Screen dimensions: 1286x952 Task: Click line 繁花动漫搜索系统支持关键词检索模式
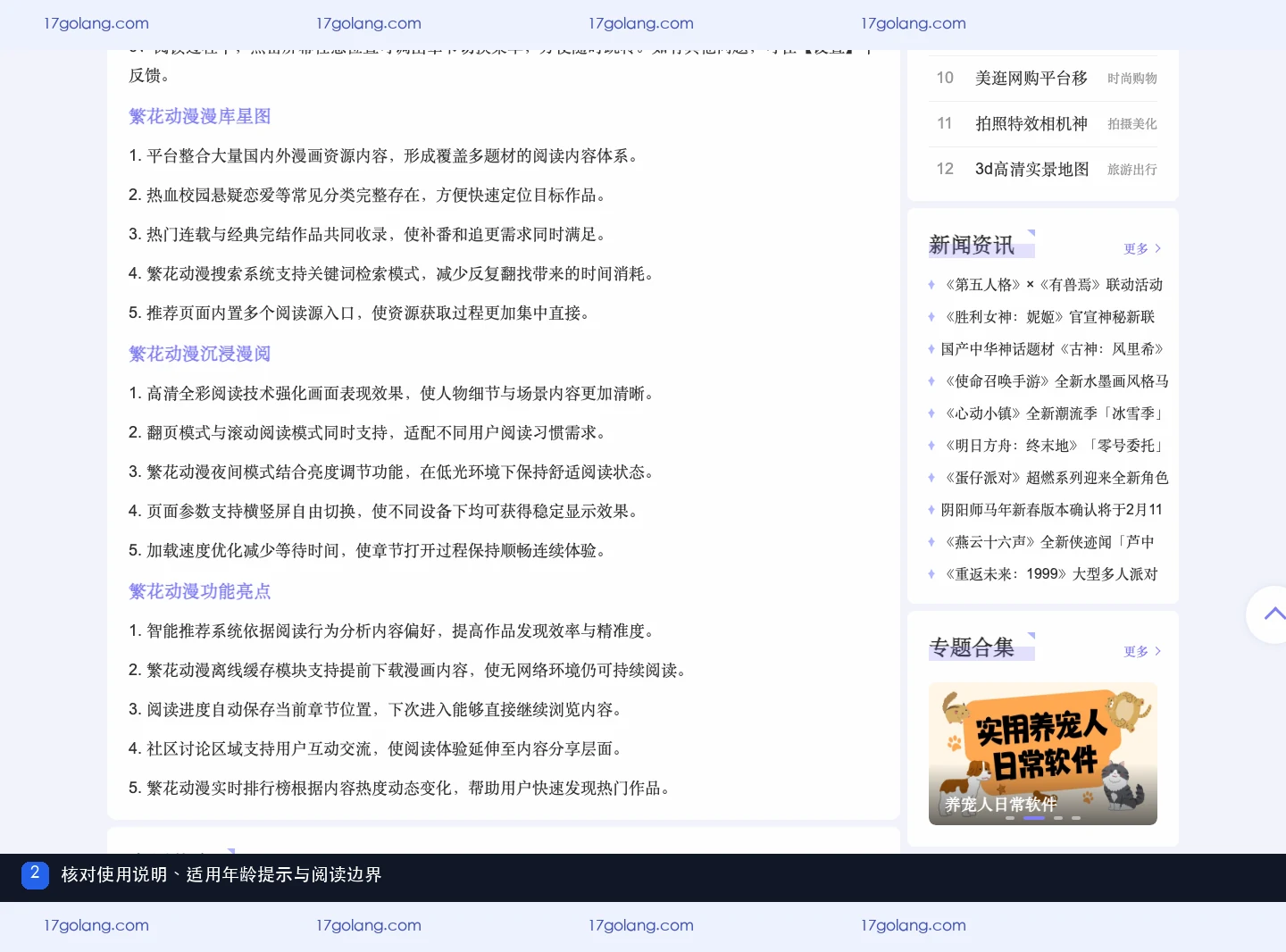(x=394, y=274)
